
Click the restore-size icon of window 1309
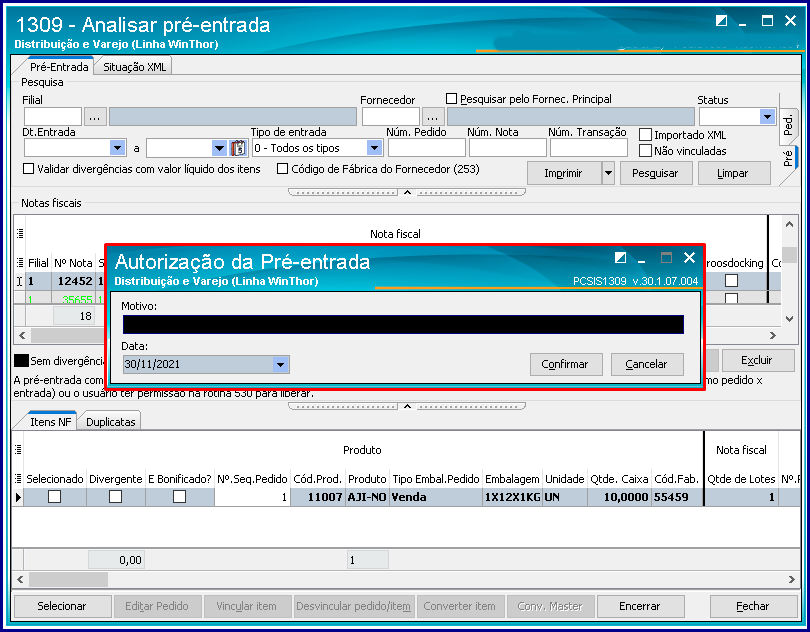click(x=721, y=21)
